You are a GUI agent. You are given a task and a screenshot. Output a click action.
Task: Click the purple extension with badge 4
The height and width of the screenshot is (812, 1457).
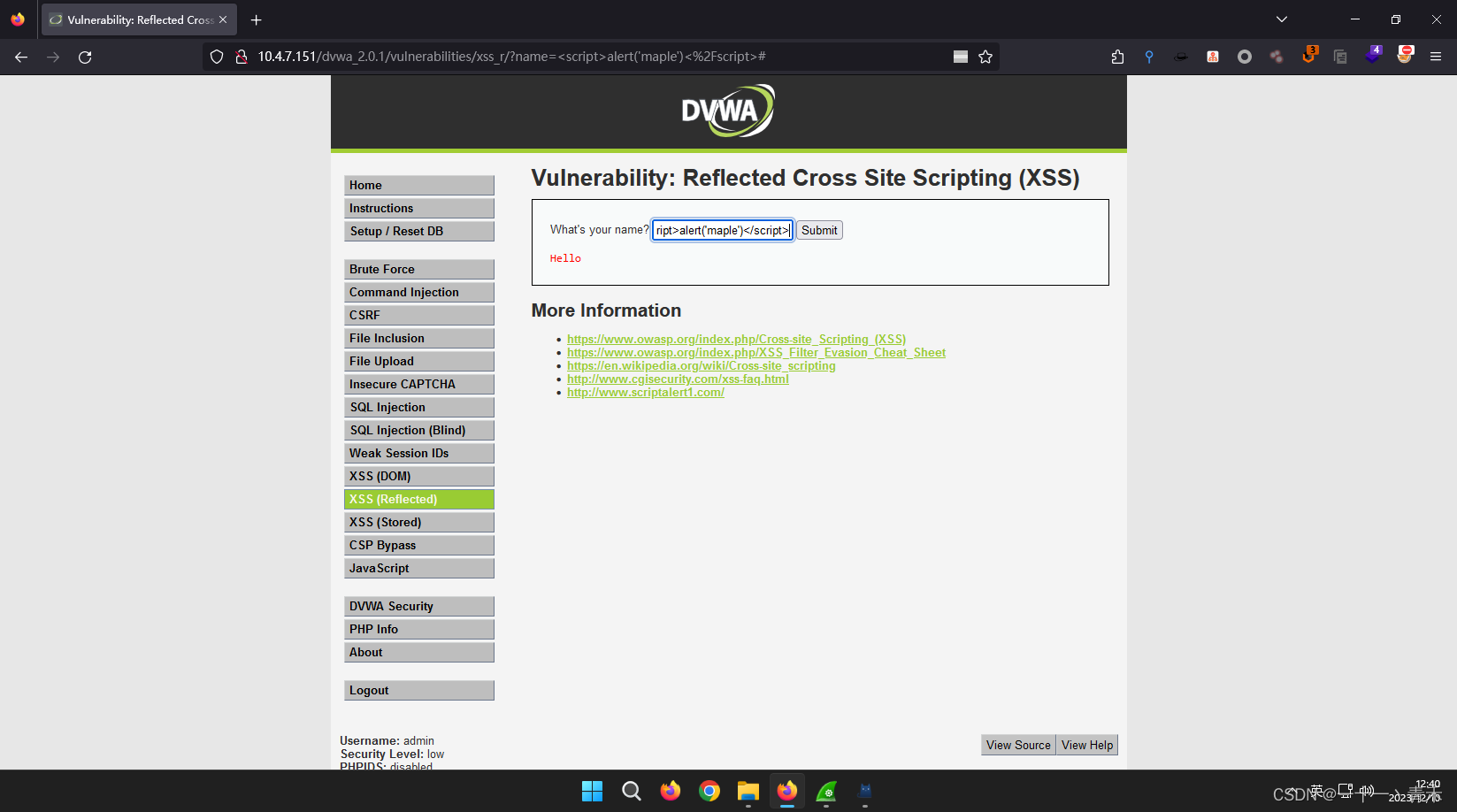click(x=1373, y=55)
